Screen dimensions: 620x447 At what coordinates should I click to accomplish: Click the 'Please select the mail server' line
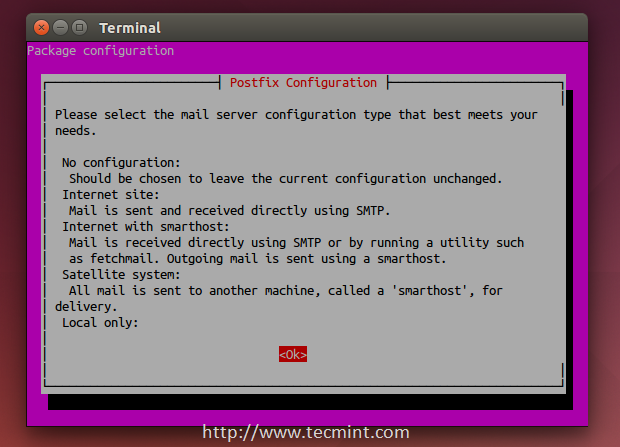pyautogui.click(x=296, y=114)
